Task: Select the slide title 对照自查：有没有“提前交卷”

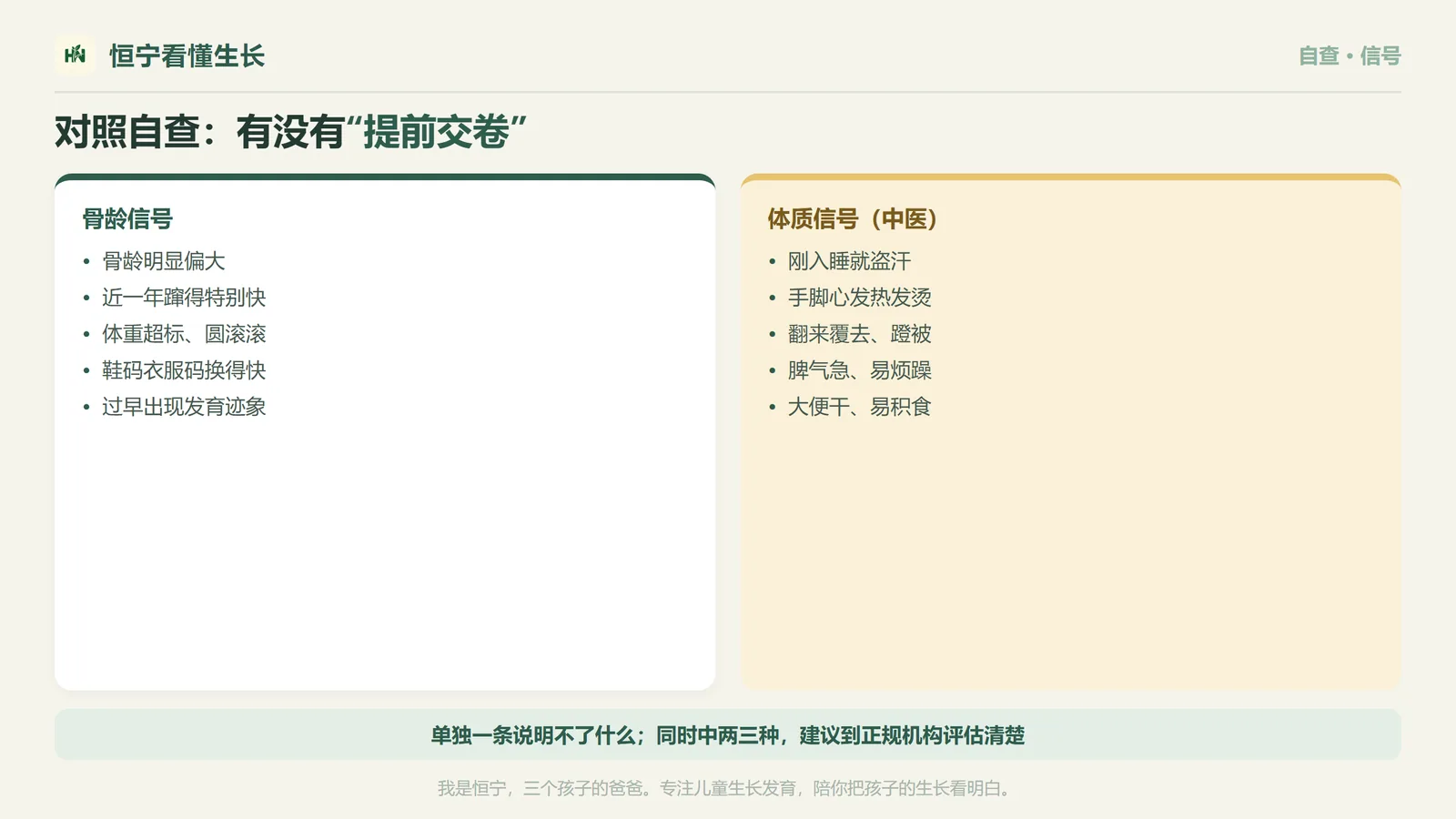Action: click(x=290, y=133)
